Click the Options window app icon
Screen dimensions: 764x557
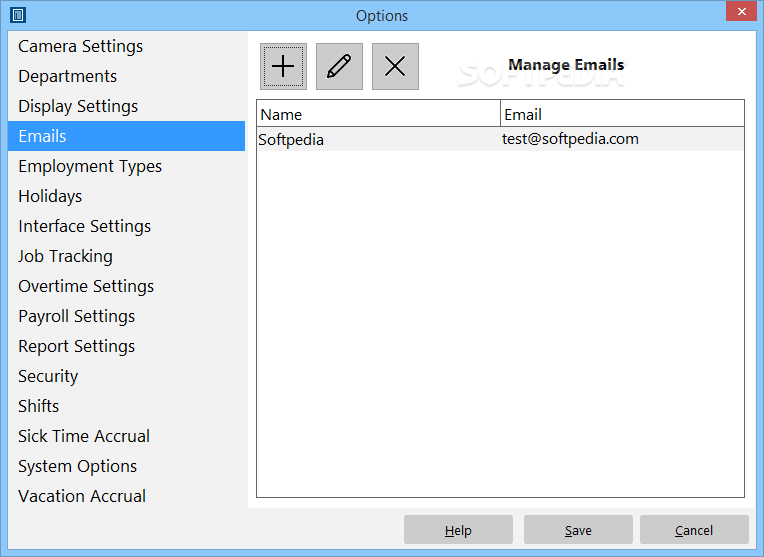coord(18,15)
